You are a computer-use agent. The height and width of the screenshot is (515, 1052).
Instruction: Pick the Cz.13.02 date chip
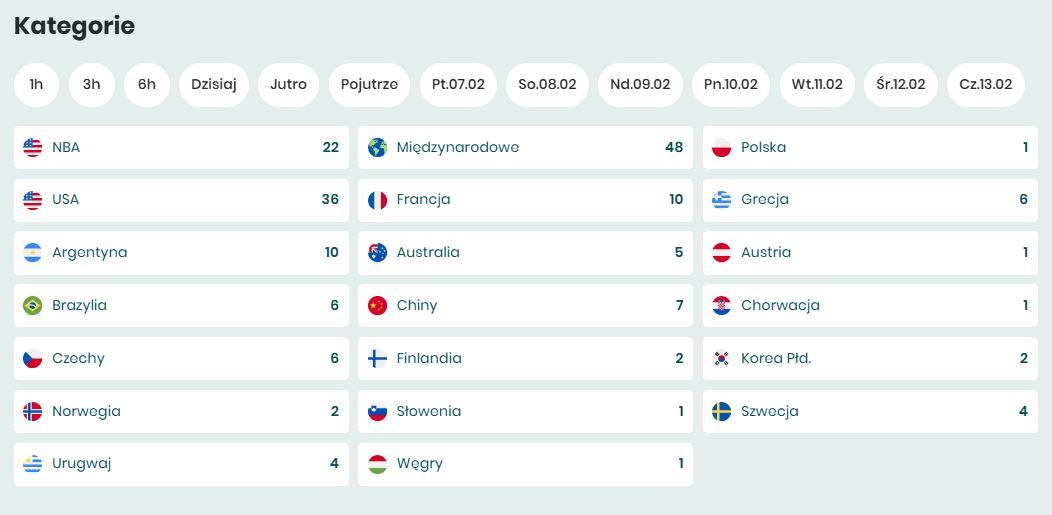click(985, 85)
